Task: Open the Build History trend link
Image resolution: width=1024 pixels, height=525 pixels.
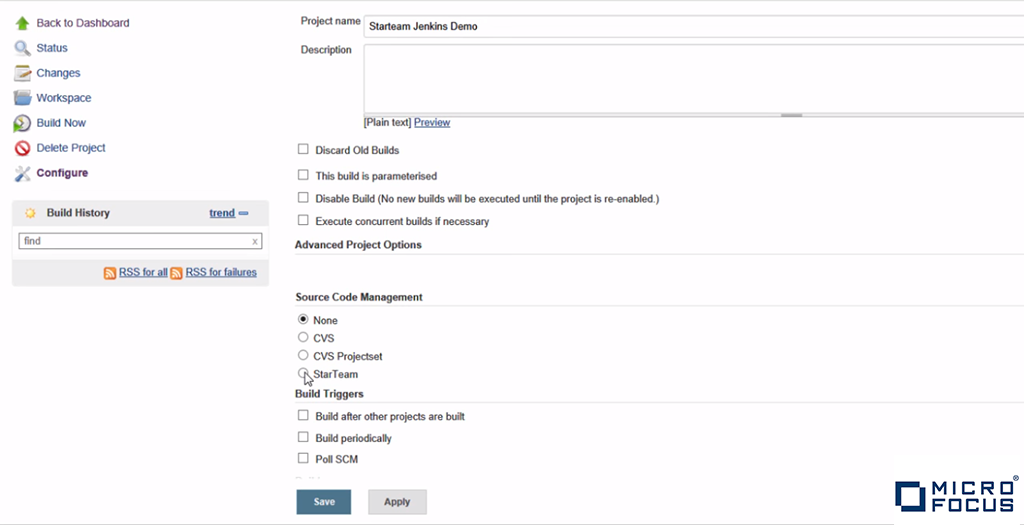Action: (222, 213)
